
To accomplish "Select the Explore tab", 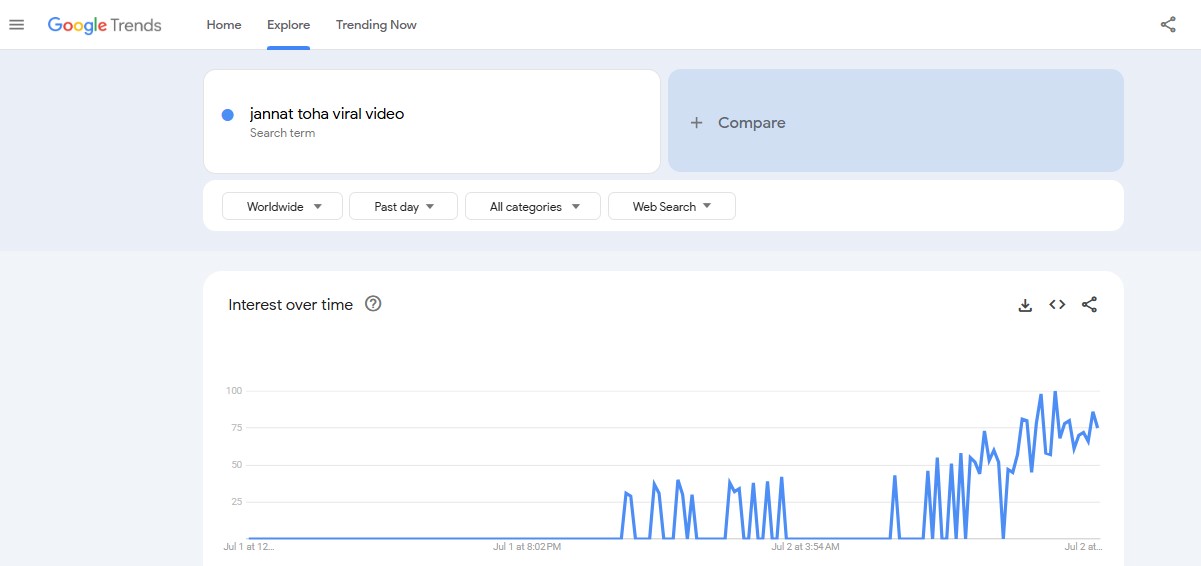I will (x=289, y=25).
